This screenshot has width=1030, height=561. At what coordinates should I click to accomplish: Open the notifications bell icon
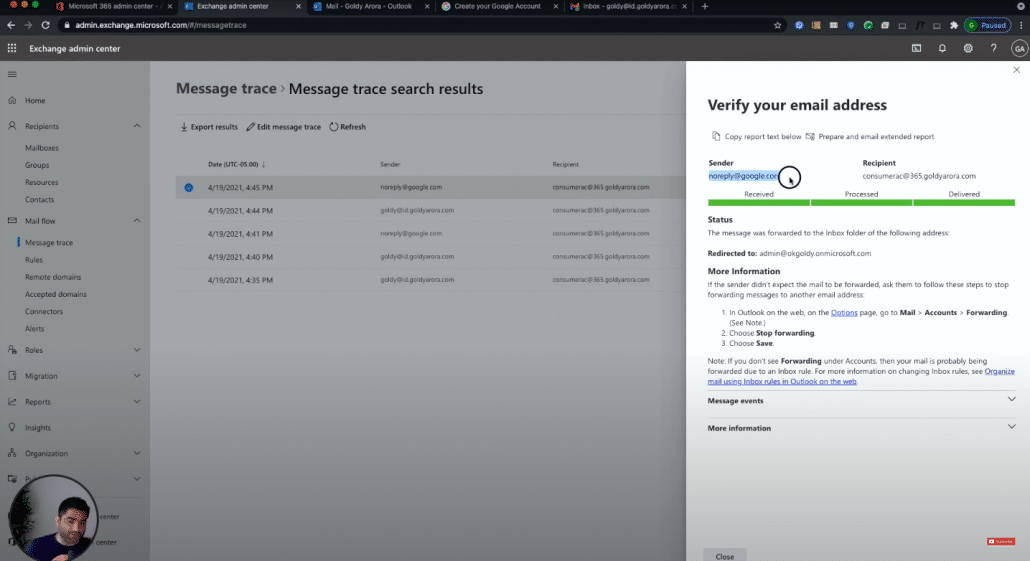tap(942, 48)
